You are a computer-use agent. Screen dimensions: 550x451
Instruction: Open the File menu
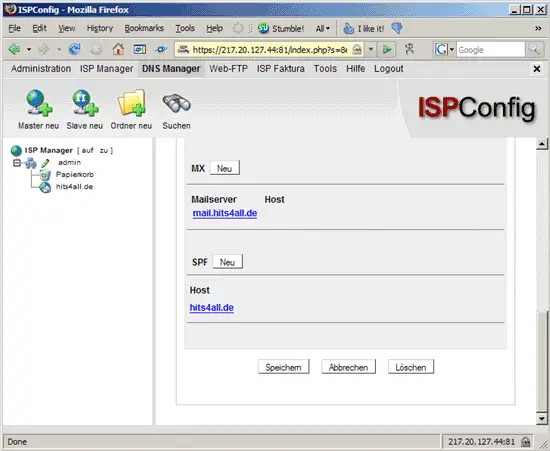pos(14,28)
